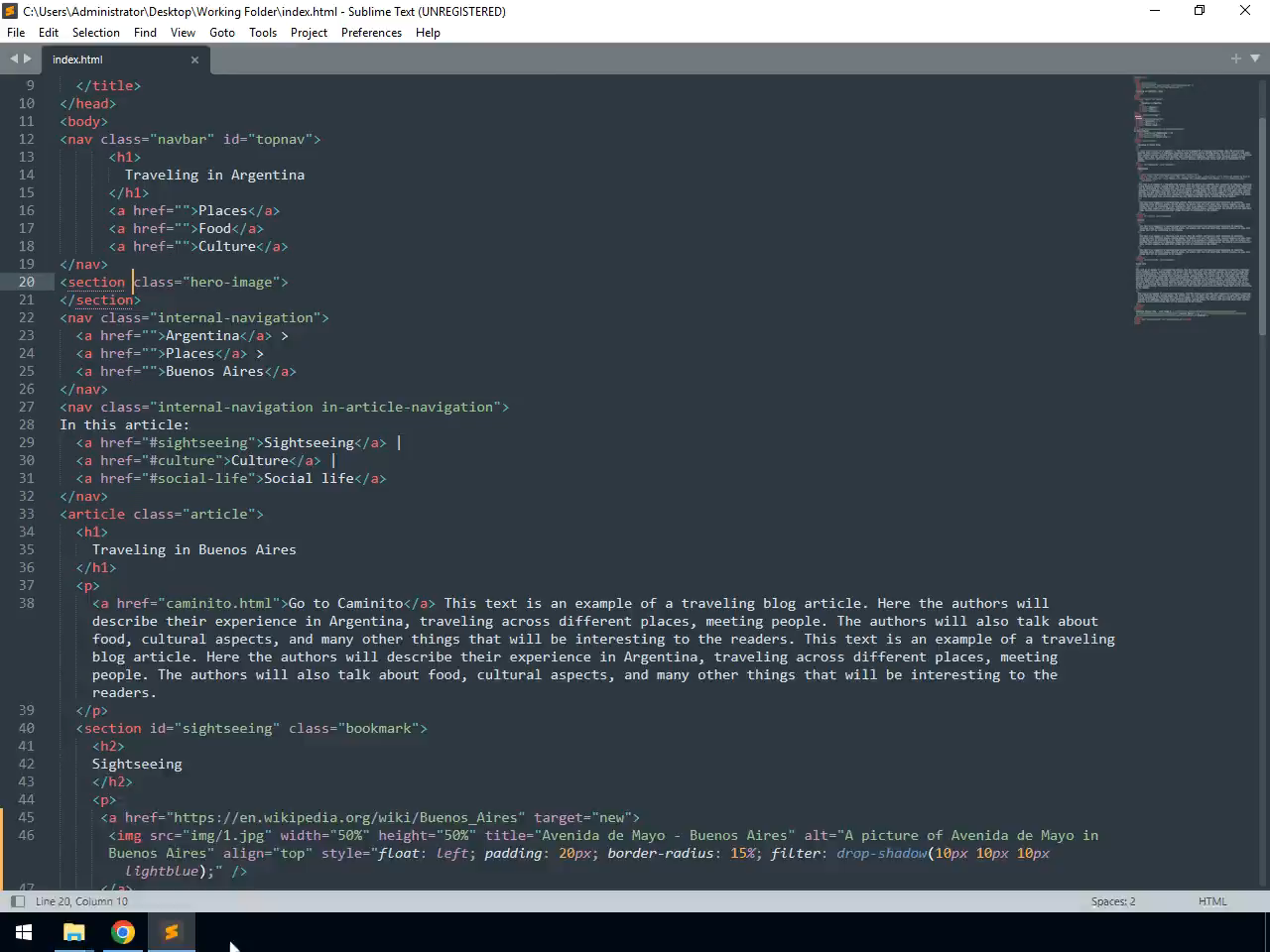This screenshot has width=1270, height=952.
Task: Open the Goto menu
Action: coord(222,32)
